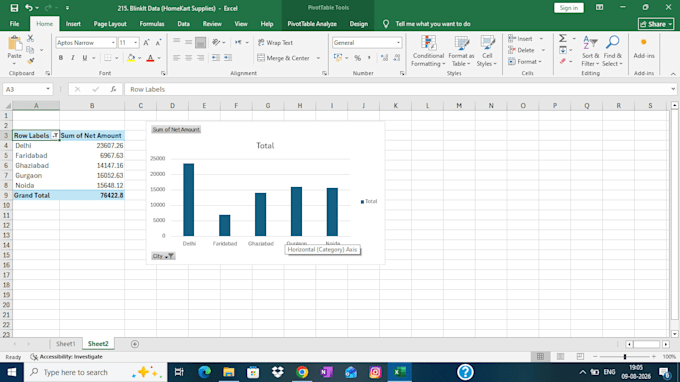Screen dimensions: 680x382
Task: Open Sort & Filter tool
Action: point(590,51)
